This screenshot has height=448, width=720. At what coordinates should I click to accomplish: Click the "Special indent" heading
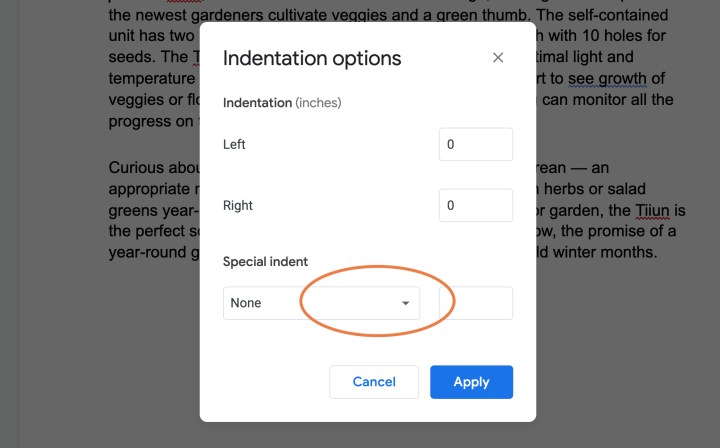click(265, 262)
